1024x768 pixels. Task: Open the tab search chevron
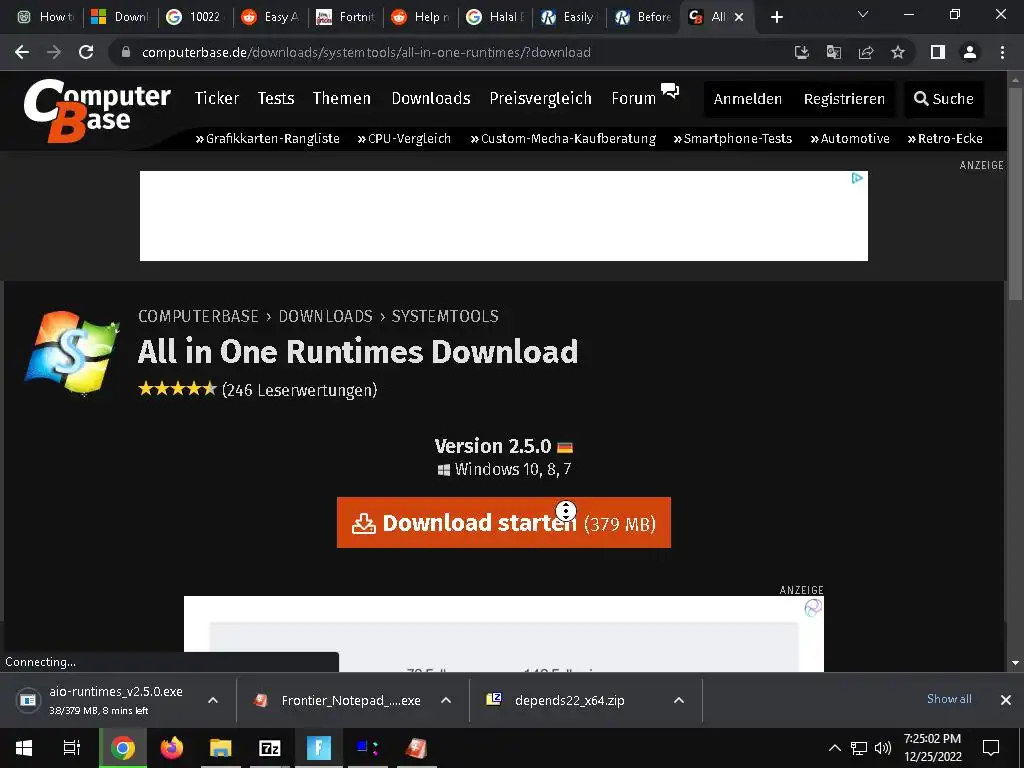[x=863, y=14]
